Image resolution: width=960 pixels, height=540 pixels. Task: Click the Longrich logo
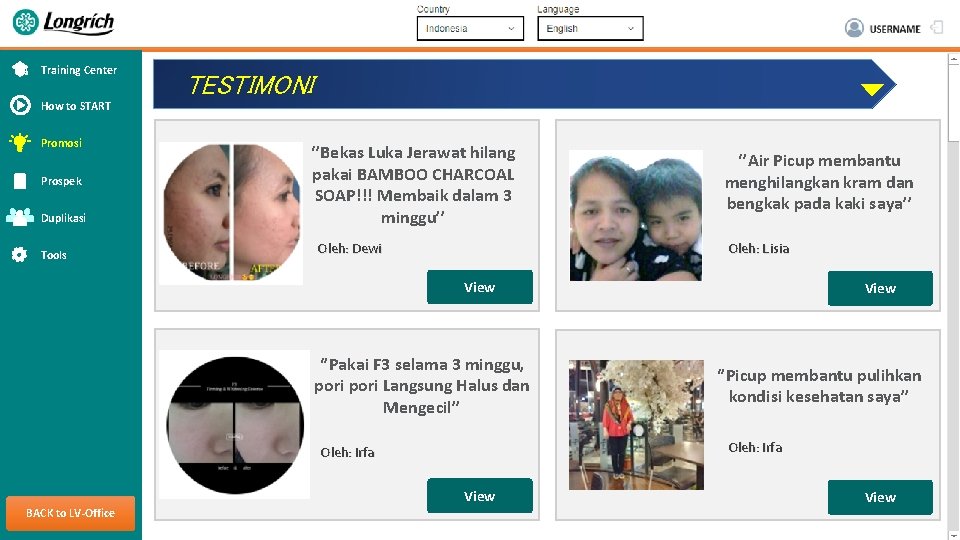(x=63, y=23)
